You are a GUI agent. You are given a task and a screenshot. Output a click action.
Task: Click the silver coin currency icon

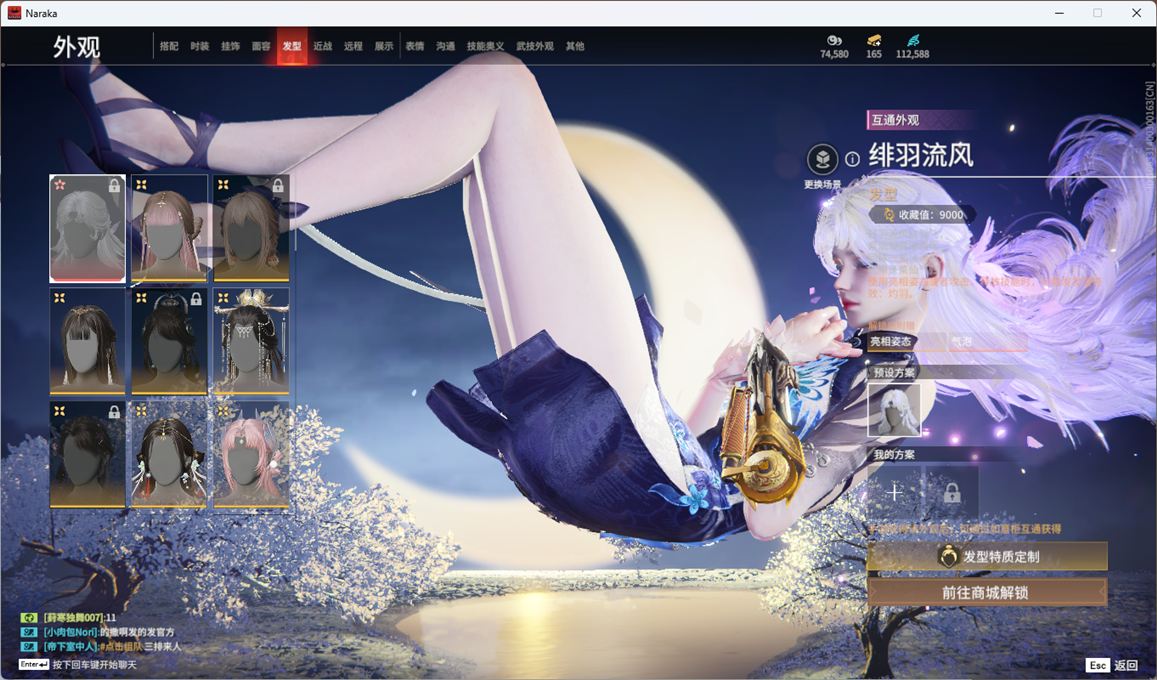pyautogui.click(x=835, y=40)
